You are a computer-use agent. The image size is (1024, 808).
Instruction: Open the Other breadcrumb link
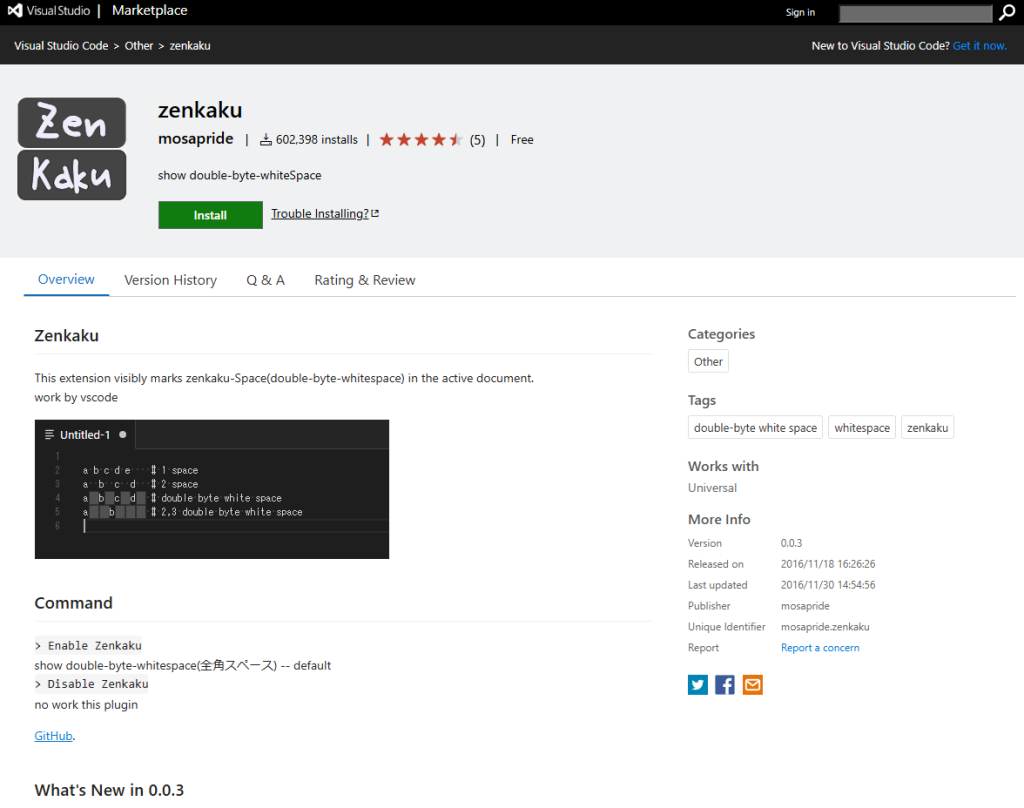(x=139, y=46)
